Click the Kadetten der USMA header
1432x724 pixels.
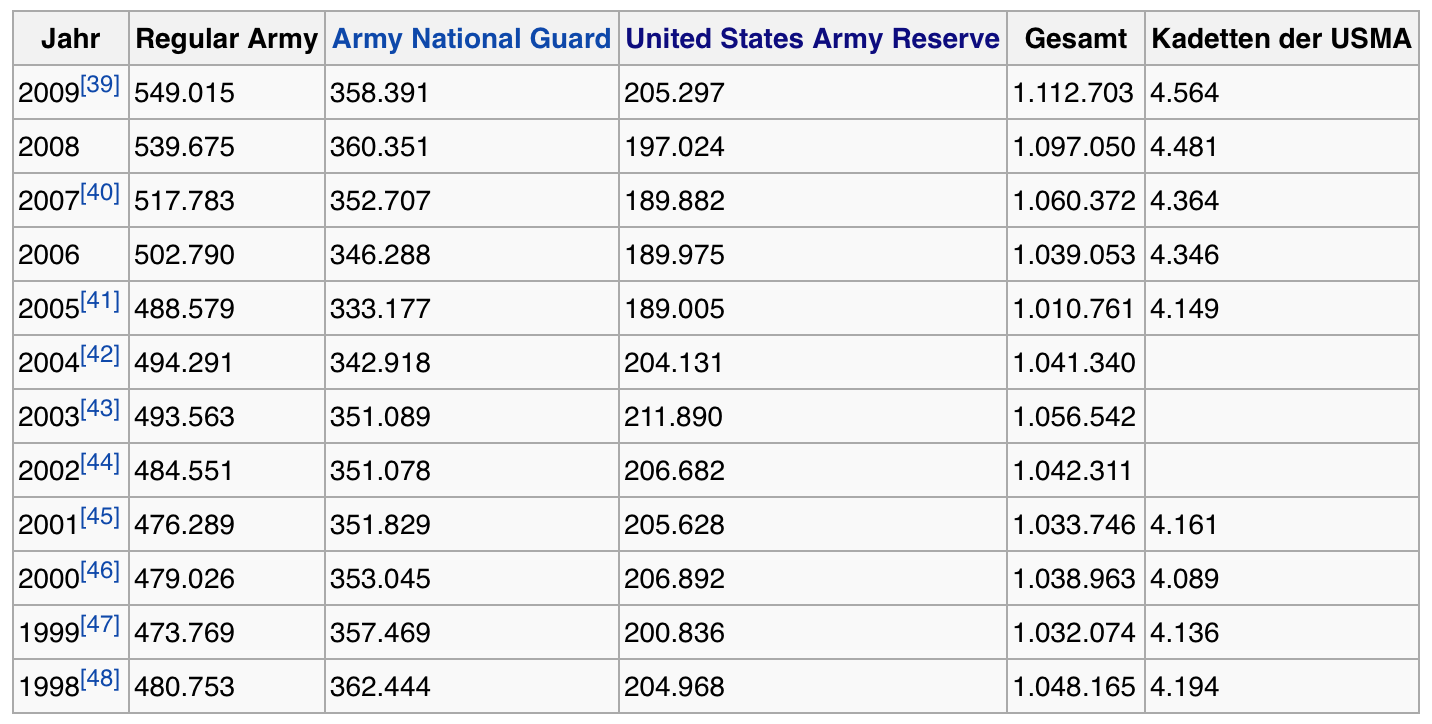1282,39
